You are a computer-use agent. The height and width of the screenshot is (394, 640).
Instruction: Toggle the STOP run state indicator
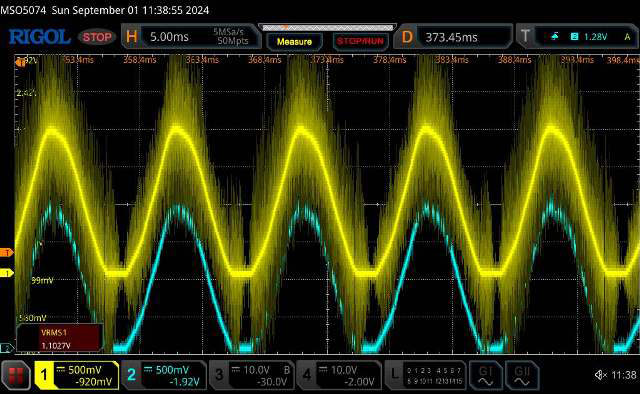coord(97,37)
